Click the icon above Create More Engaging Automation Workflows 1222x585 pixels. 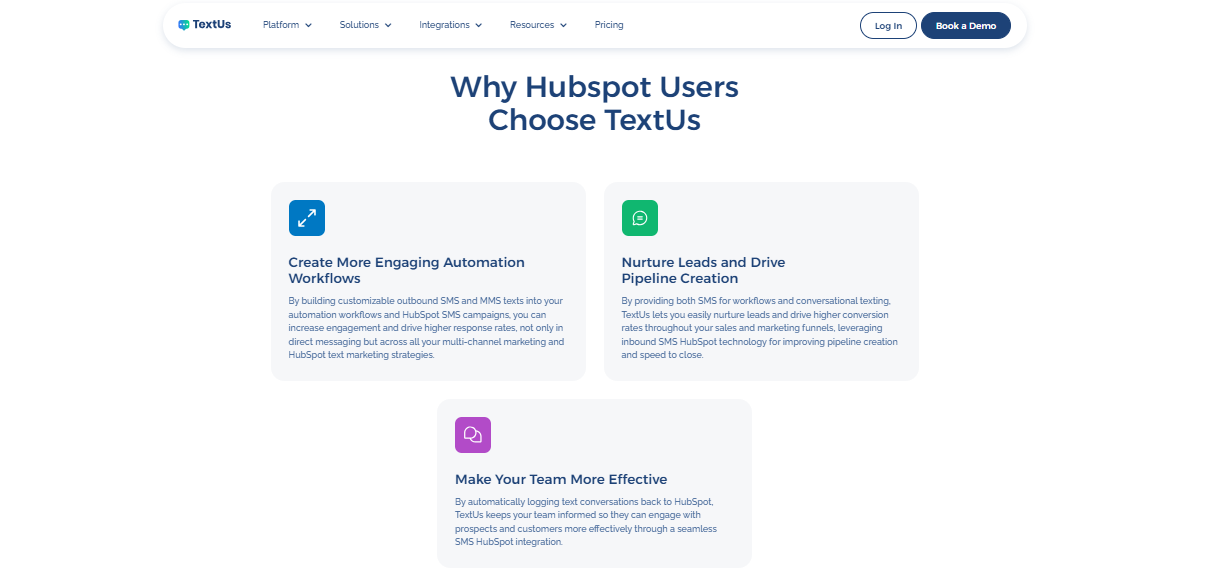click(x=307, y=217)
